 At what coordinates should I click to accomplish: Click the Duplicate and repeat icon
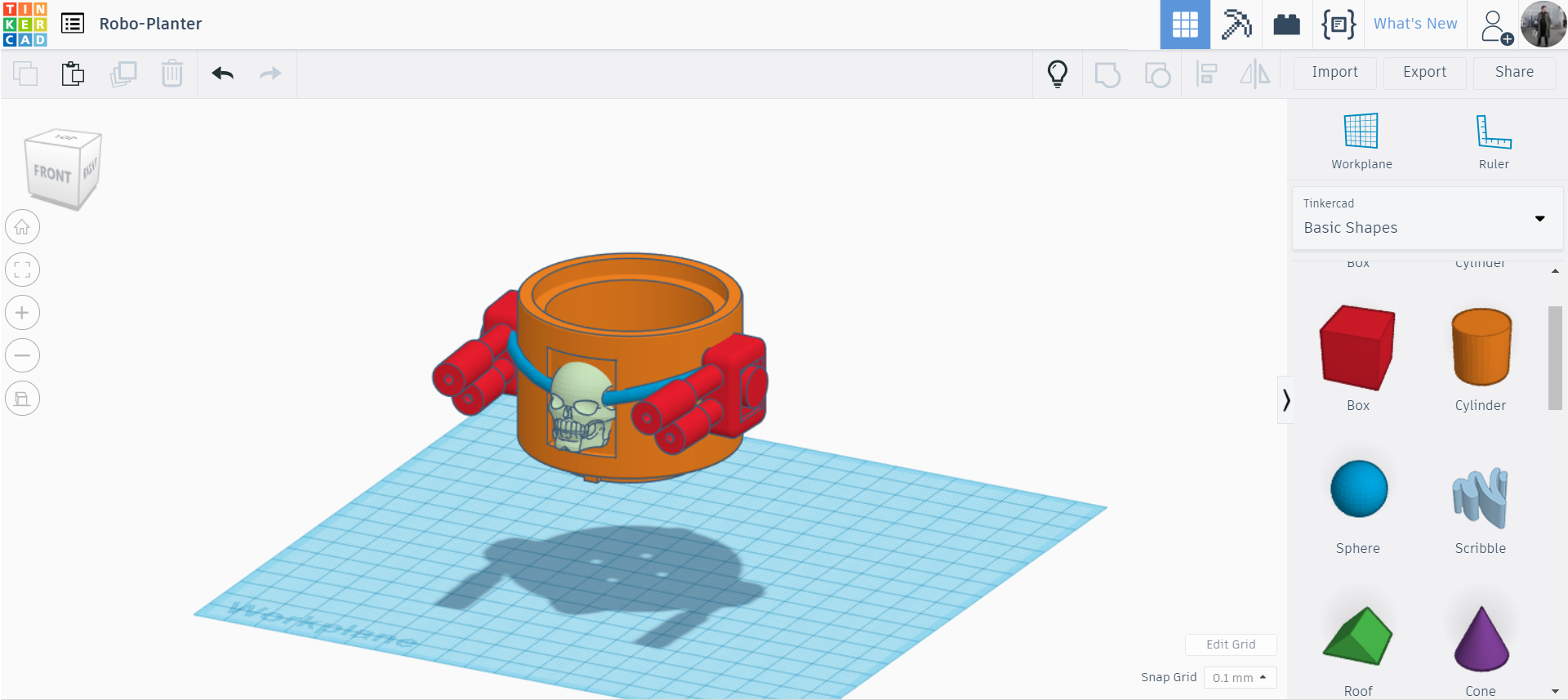123,74
